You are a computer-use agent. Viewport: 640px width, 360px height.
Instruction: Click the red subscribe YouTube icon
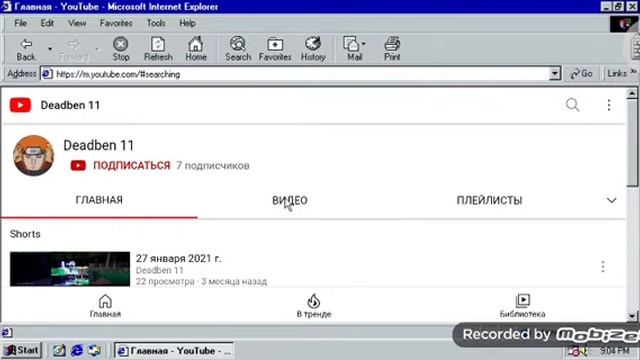coord(78,165)
